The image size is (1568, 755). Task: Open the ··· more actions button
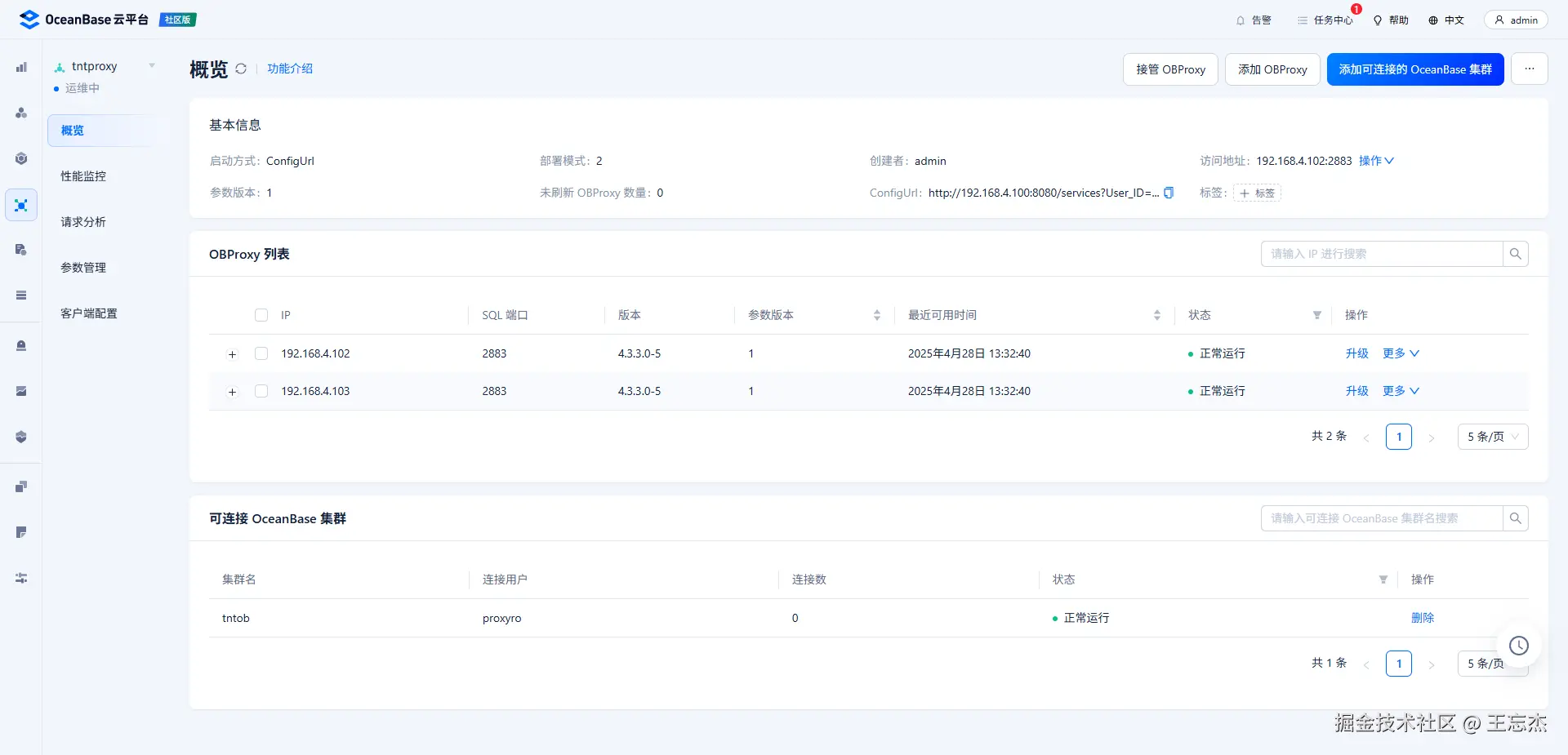1530,69
